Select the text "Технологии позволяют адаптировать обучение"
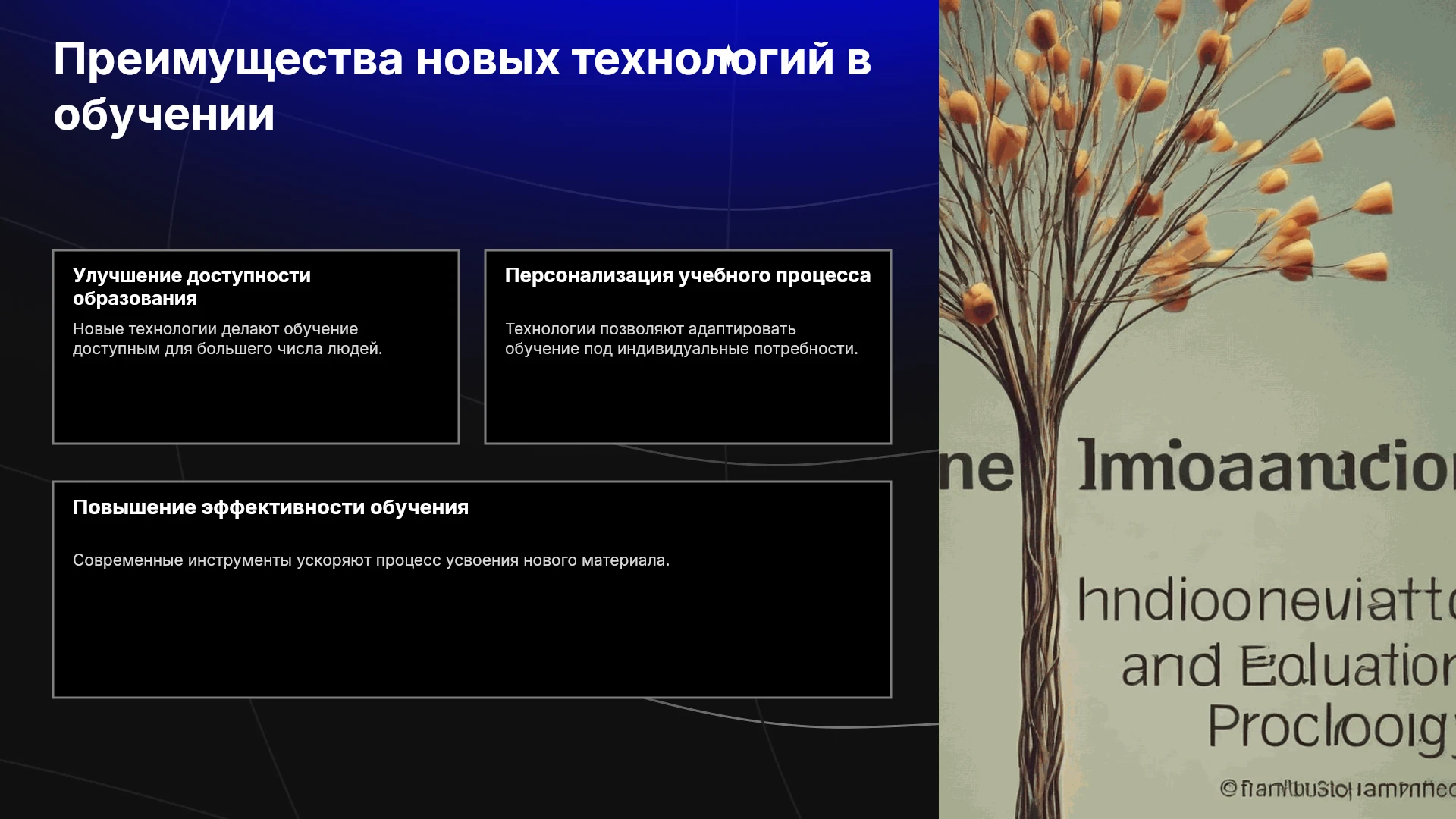 [681, 339]
